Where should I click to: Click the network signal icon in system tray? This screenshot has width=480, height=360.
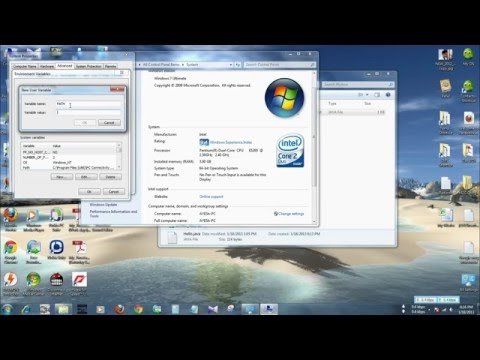444,310
